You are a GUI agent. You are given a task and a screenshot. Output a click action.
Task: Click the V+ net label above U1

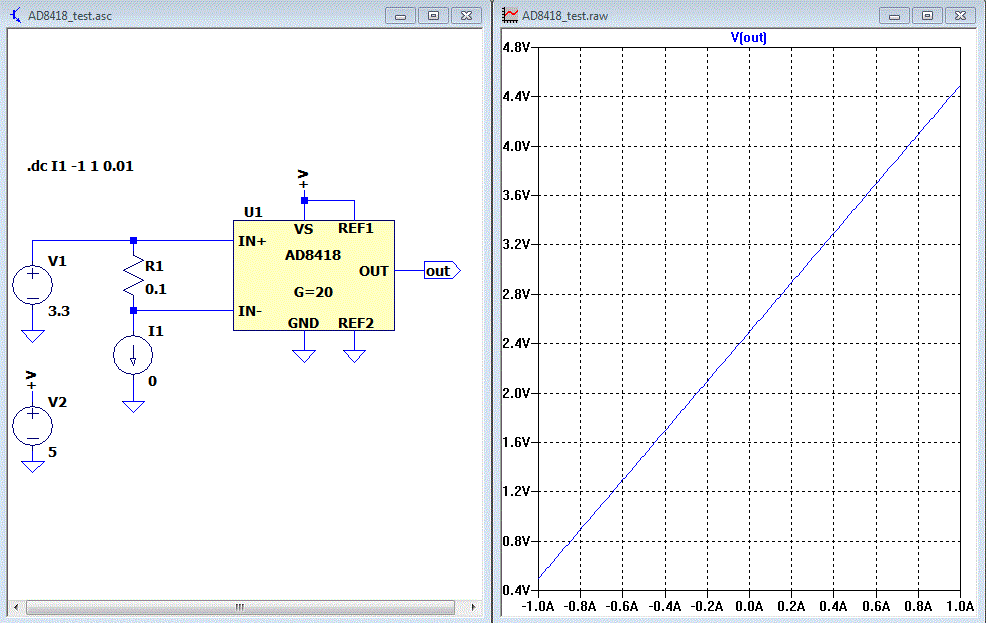(x=303, y=179)
